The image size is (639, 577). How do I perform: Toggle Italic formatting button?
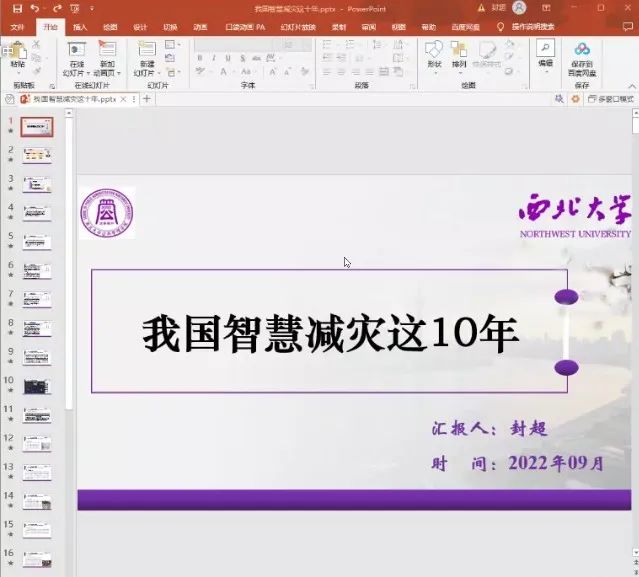[x=213, y=58]
